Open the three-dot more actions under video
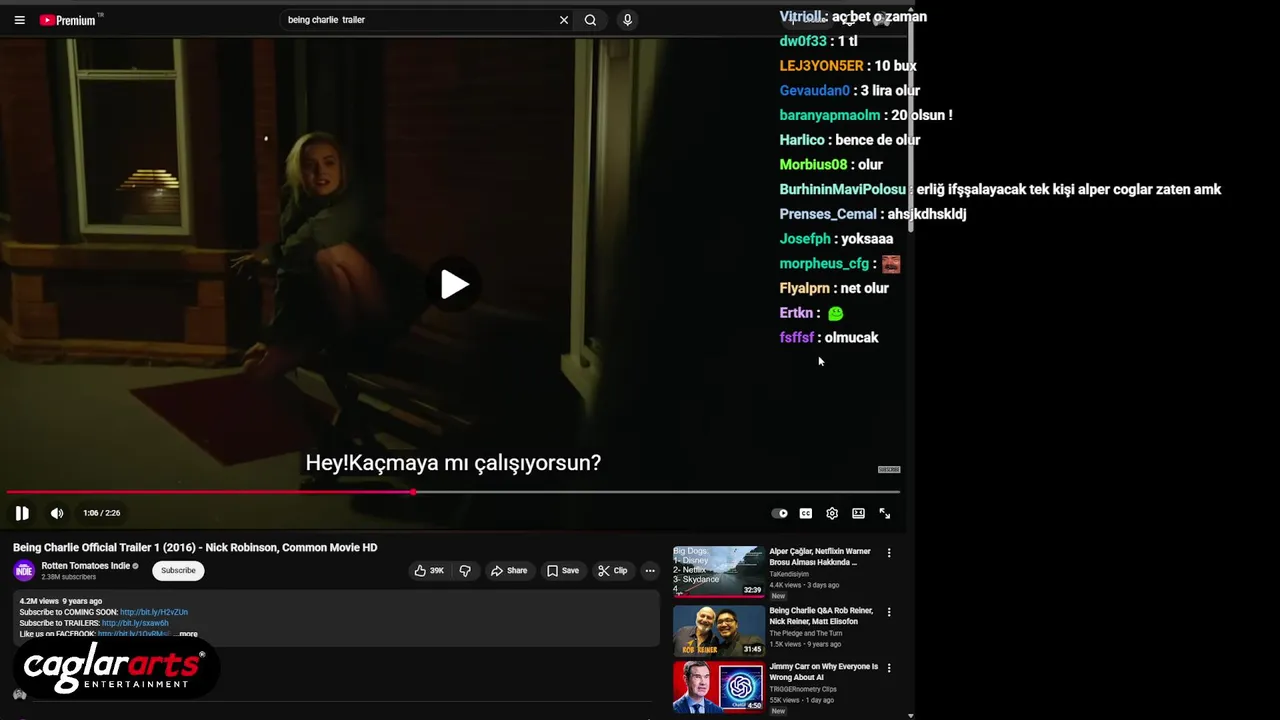The width and height of the screenshot is (1280, 720). (650, 571)
